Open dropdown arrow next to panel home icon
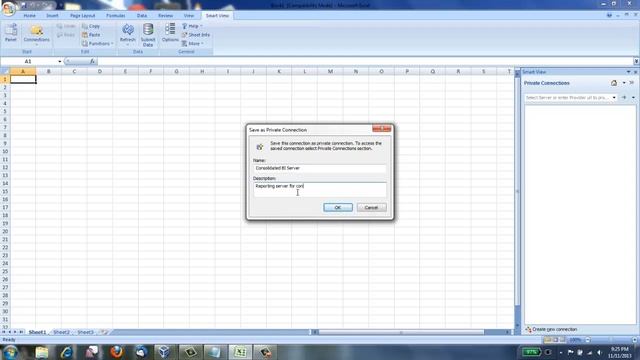 pos(624,83)
